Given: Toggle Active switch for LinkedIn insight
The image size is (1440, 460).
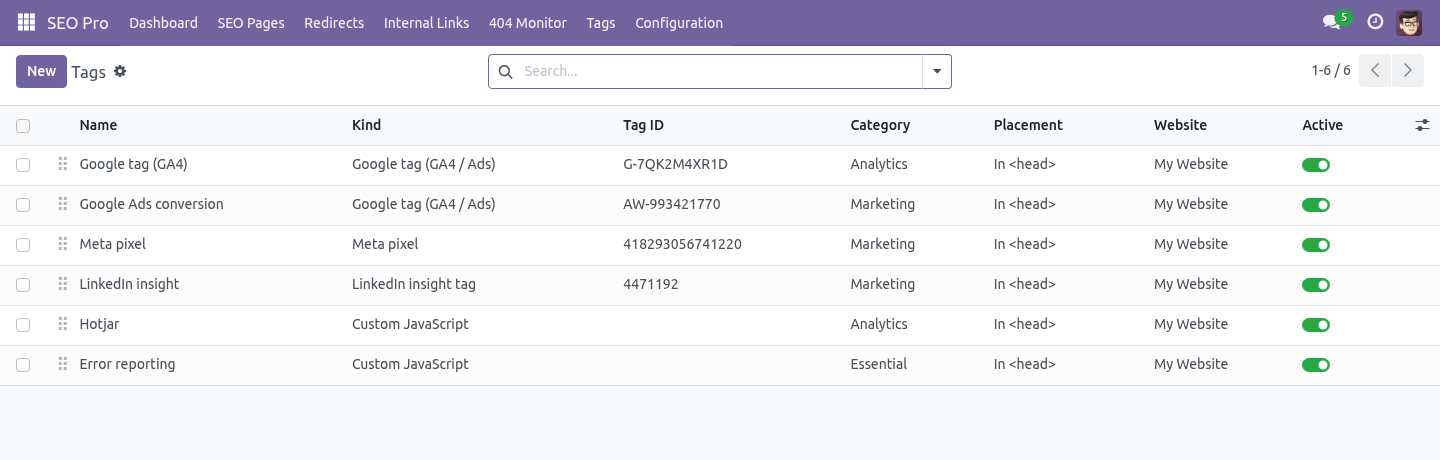Looking at the screenshot, I should tap(1316, 285).
